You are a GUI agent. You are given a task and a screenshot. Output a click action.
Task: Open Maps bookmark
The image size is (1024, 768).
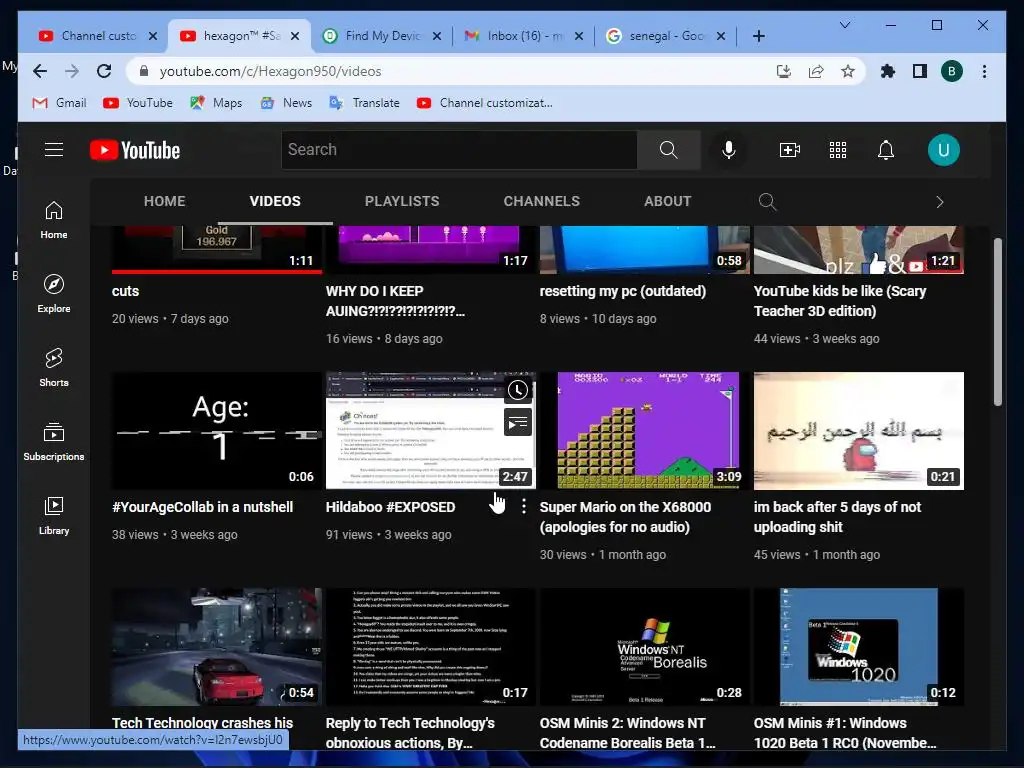pos(216,103)
